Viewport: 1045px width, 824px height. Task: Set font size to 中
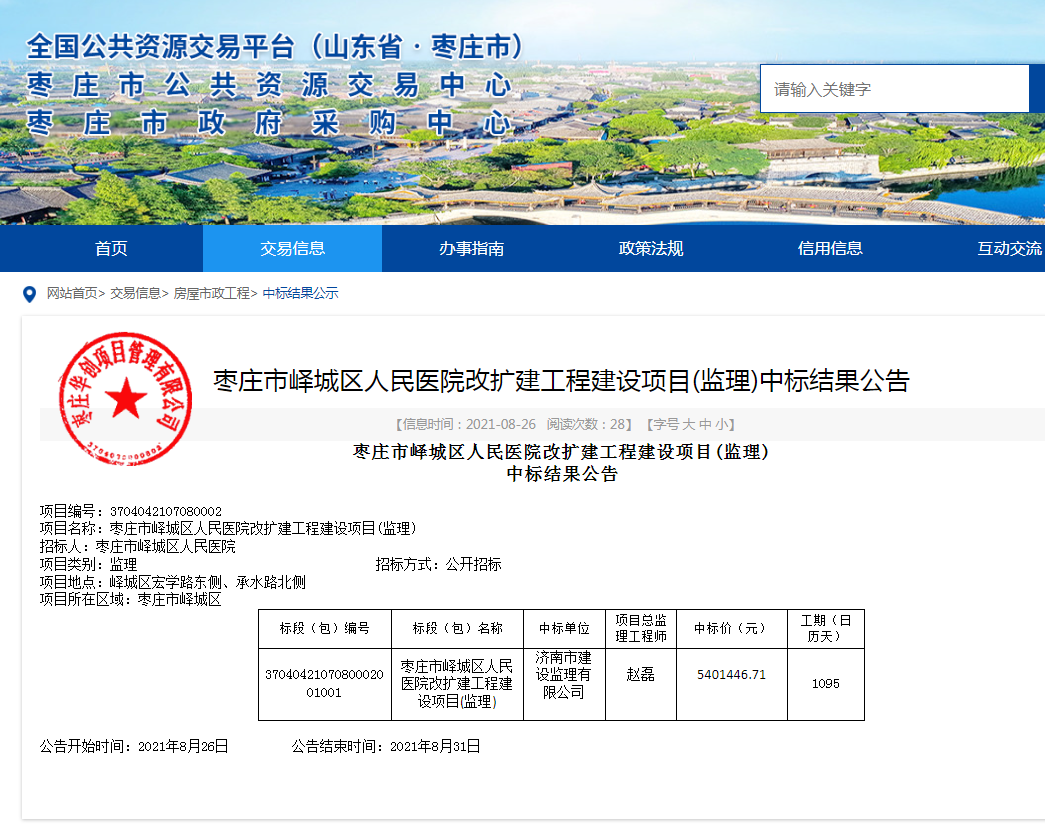pyautogui.click(x=705, y=424)
